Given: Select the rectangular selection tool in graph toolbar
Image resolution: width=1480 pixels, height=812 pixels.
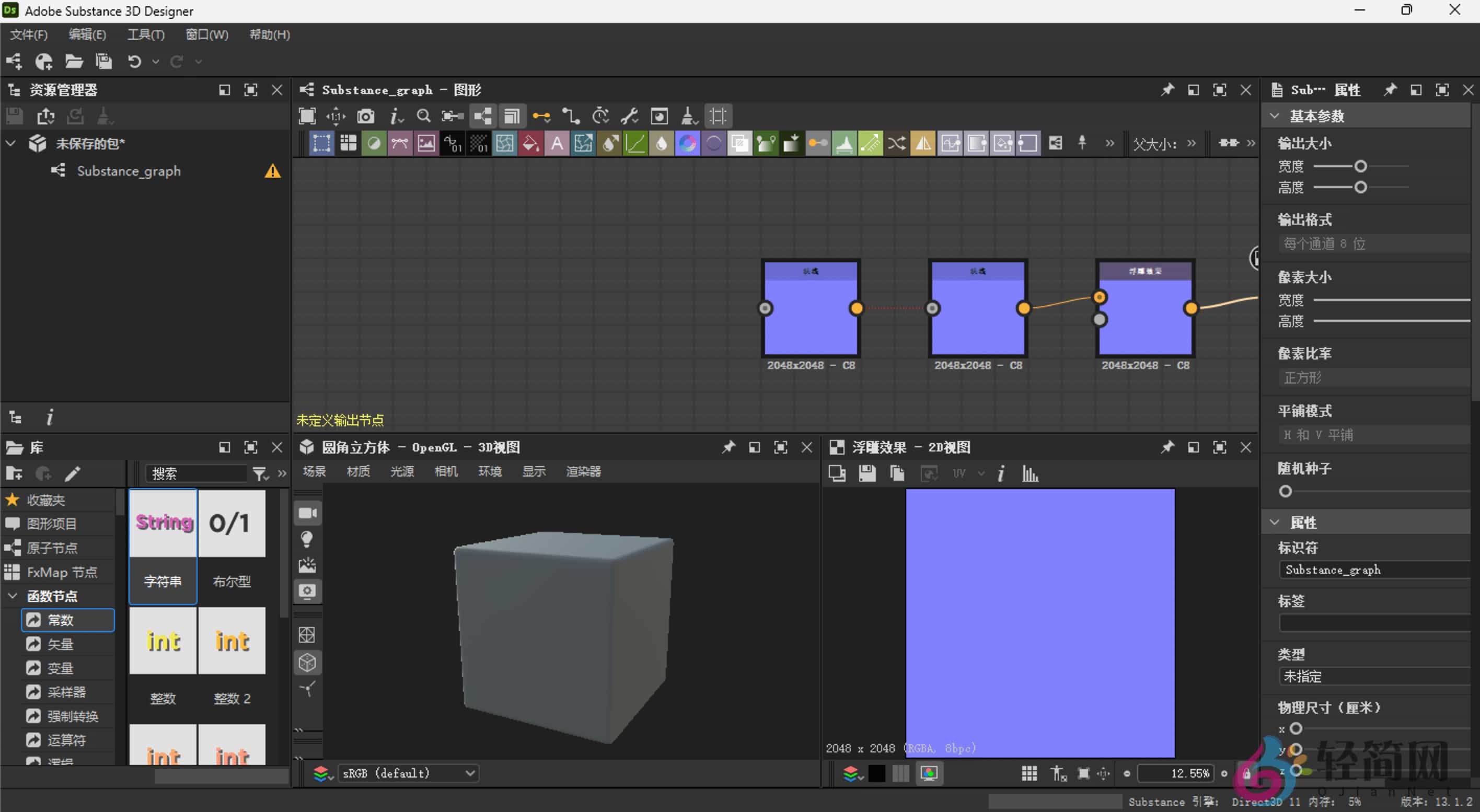Looking at the screenshot, I should tap(322, 144).
